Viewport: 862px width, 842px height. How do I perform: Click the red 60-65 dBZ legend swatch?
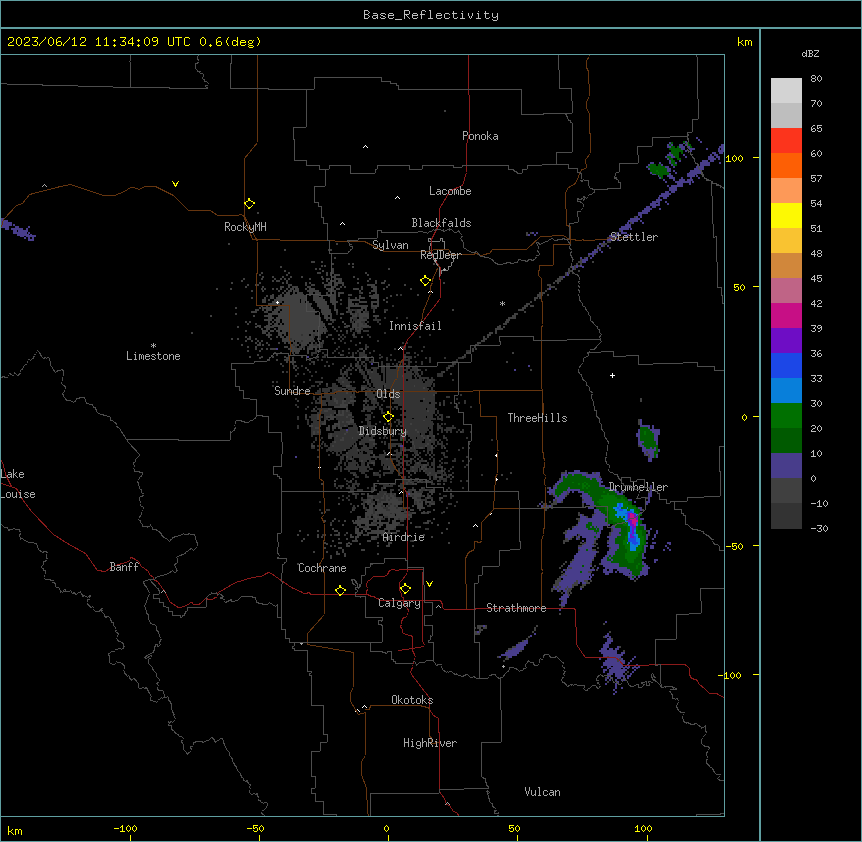click(x=786, y=140)
